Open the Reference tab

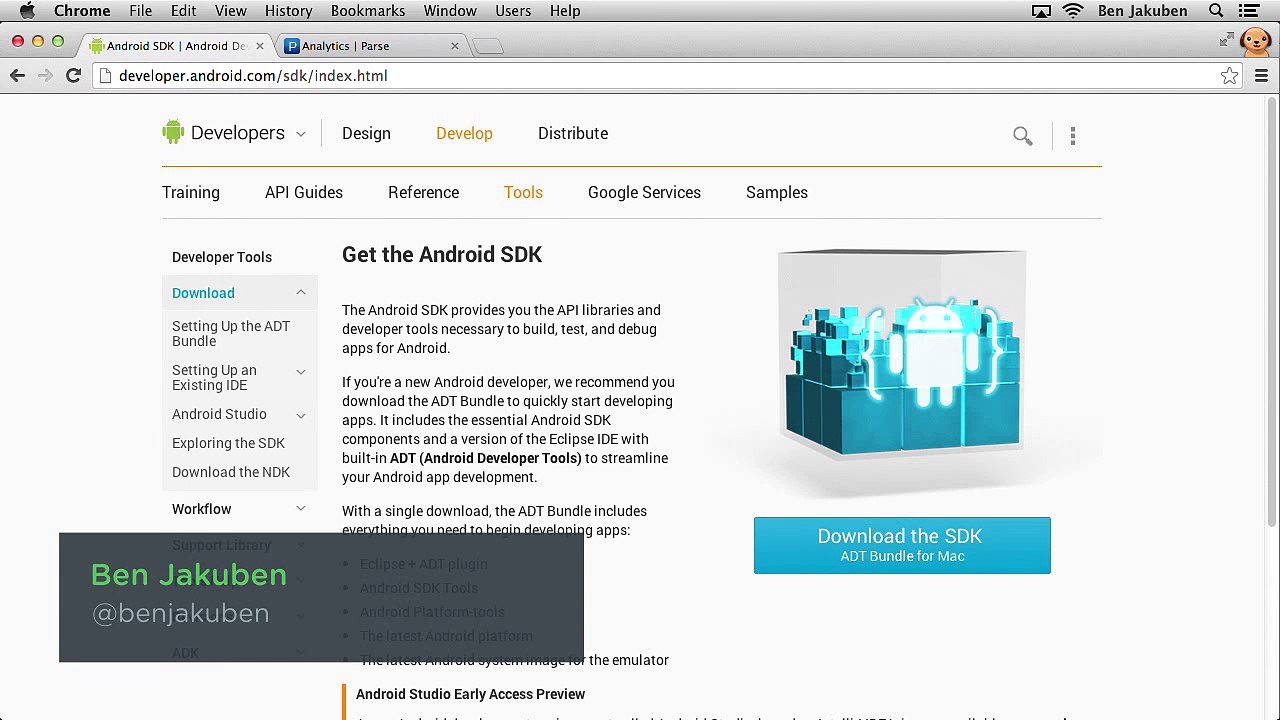pos(424,192)
